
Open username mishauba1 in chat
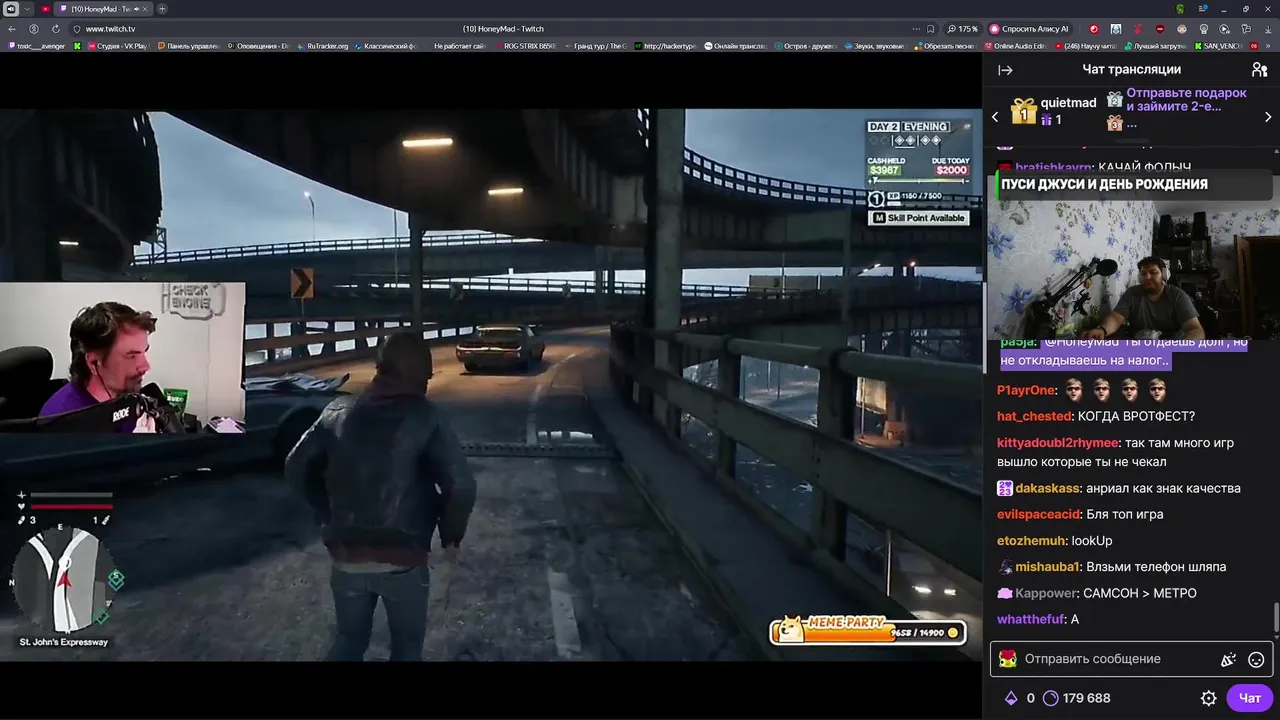(x=1048, y=566)
